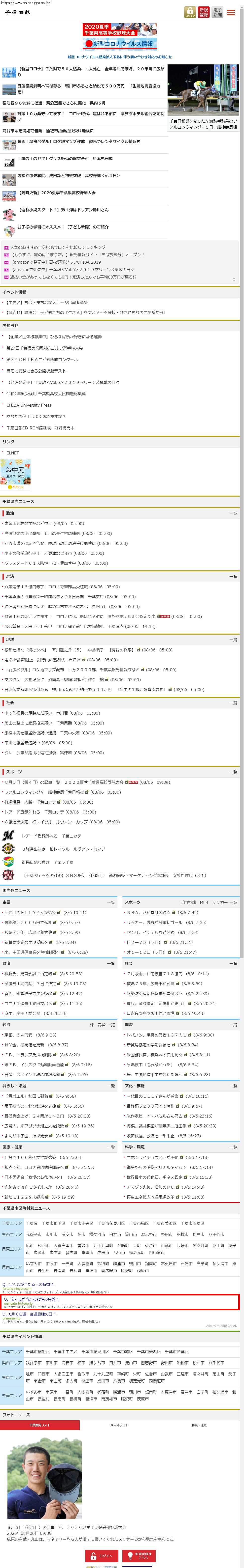Screen dimensions: 244x1568
Task: Click the red 新規登録 header icon
Action: click(204, 12)
